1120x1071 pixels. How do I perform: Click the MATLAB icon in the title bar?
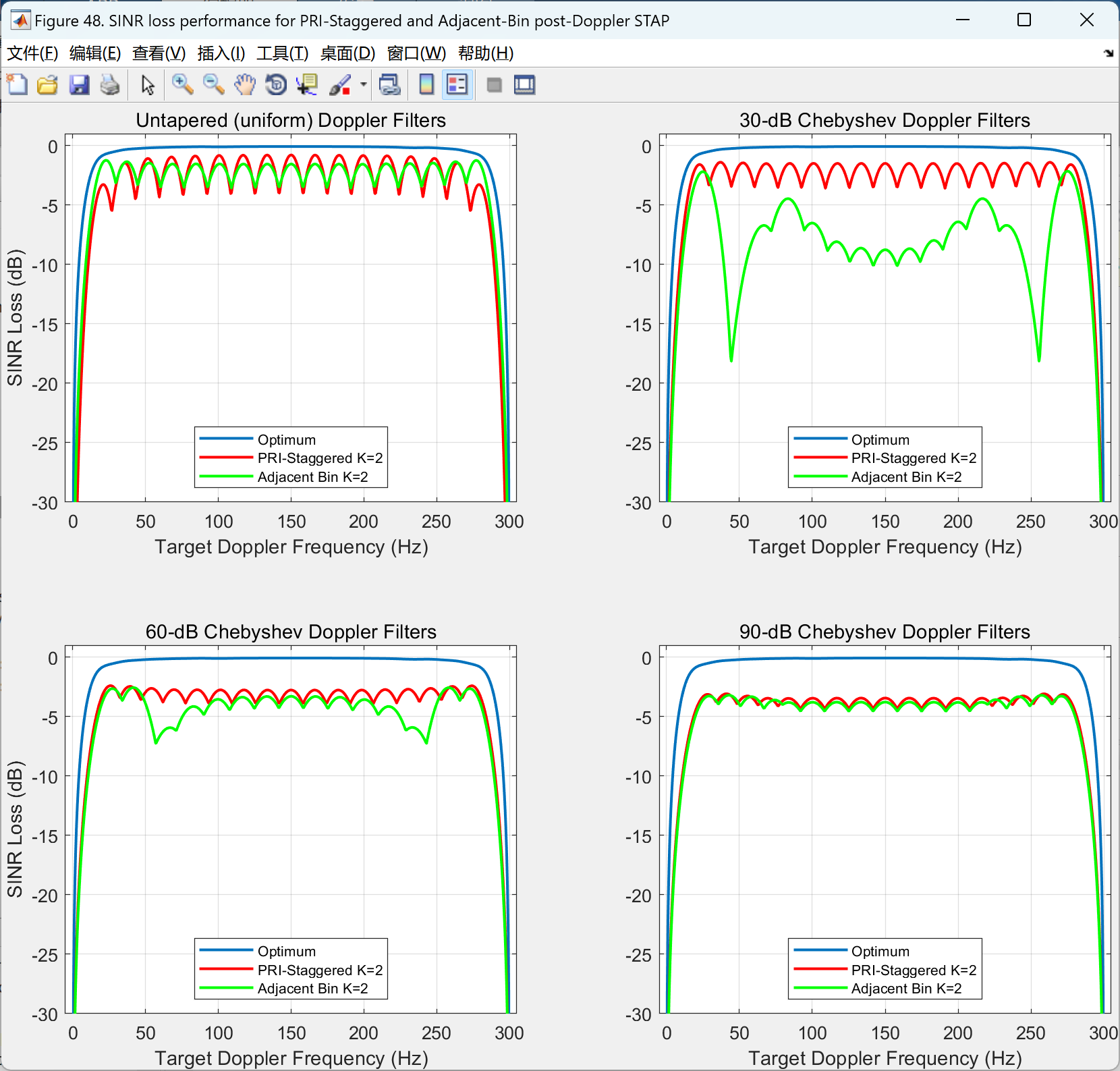tap(20, 20)
